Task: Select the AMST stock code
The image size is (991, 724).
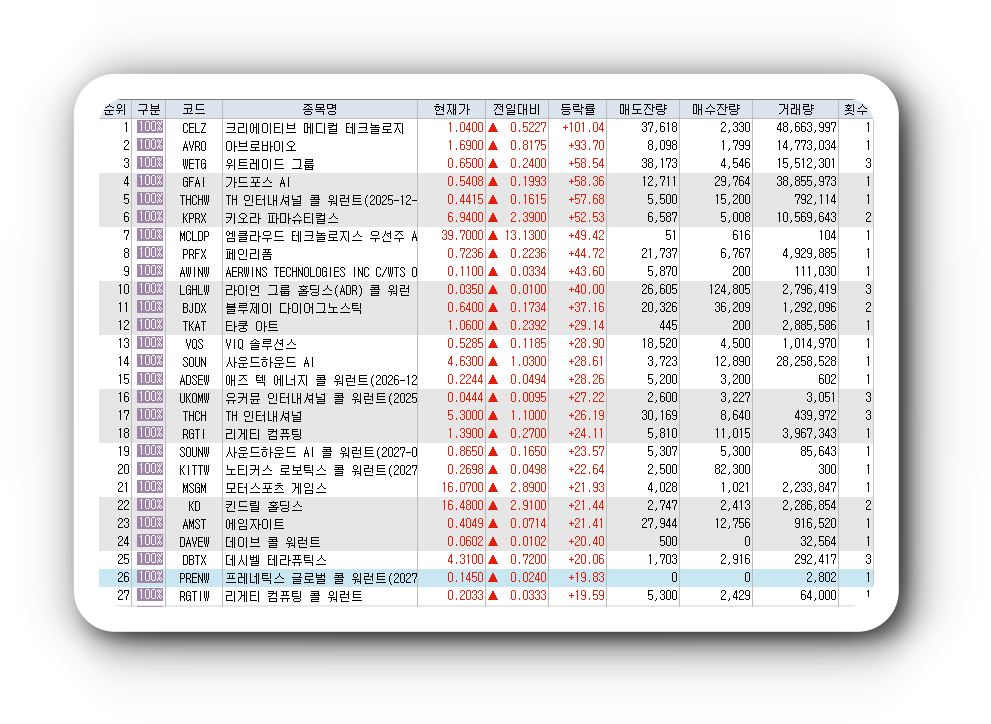Action: pyautogui.click(x=194, y=524)
